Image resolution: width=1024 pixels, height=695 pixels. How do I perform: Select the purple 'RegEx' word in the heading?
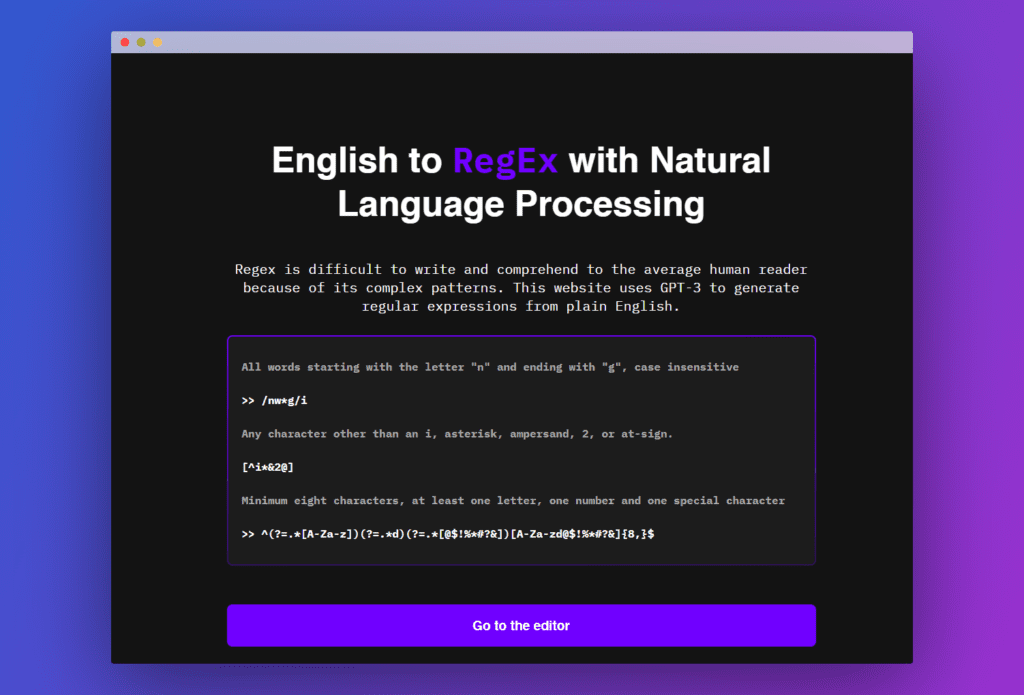coord(506,160)
